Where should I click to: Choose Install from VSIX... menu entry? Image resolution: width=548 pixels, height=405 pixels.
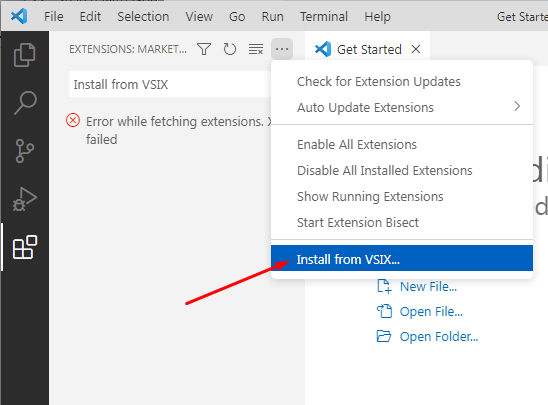tap(402, 259)
